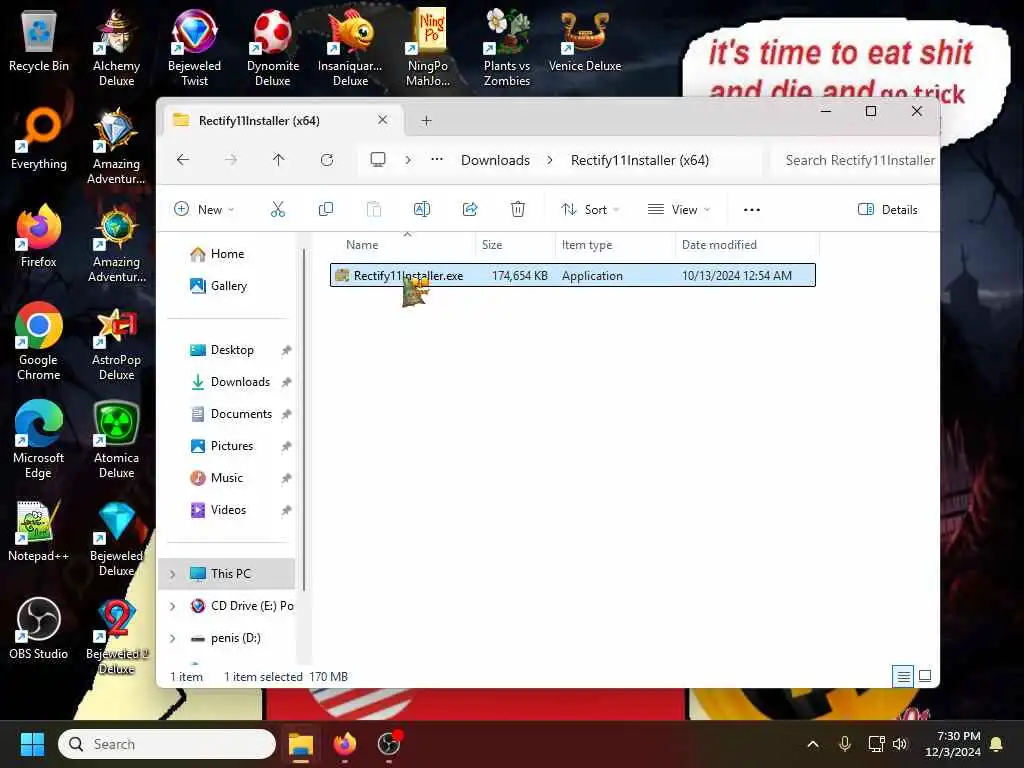Screen dimensions: 1024x768
Task: Sort by Size column header
Action: click(515, 245)
